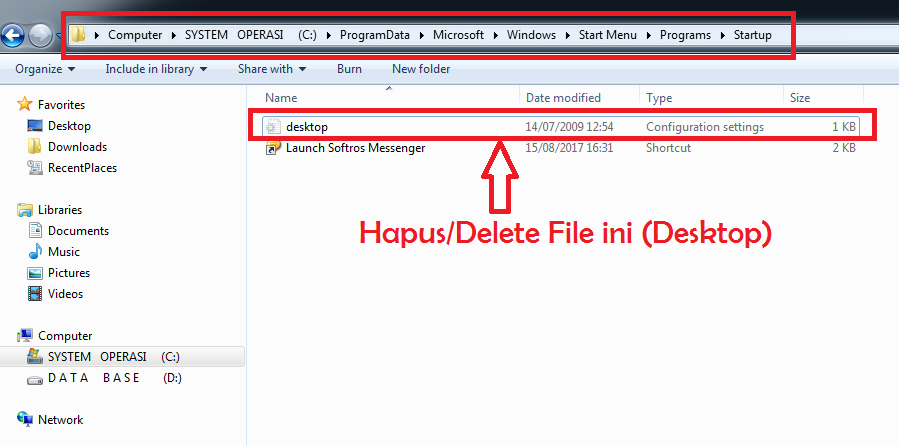Click the New folder button

point(421,69)
